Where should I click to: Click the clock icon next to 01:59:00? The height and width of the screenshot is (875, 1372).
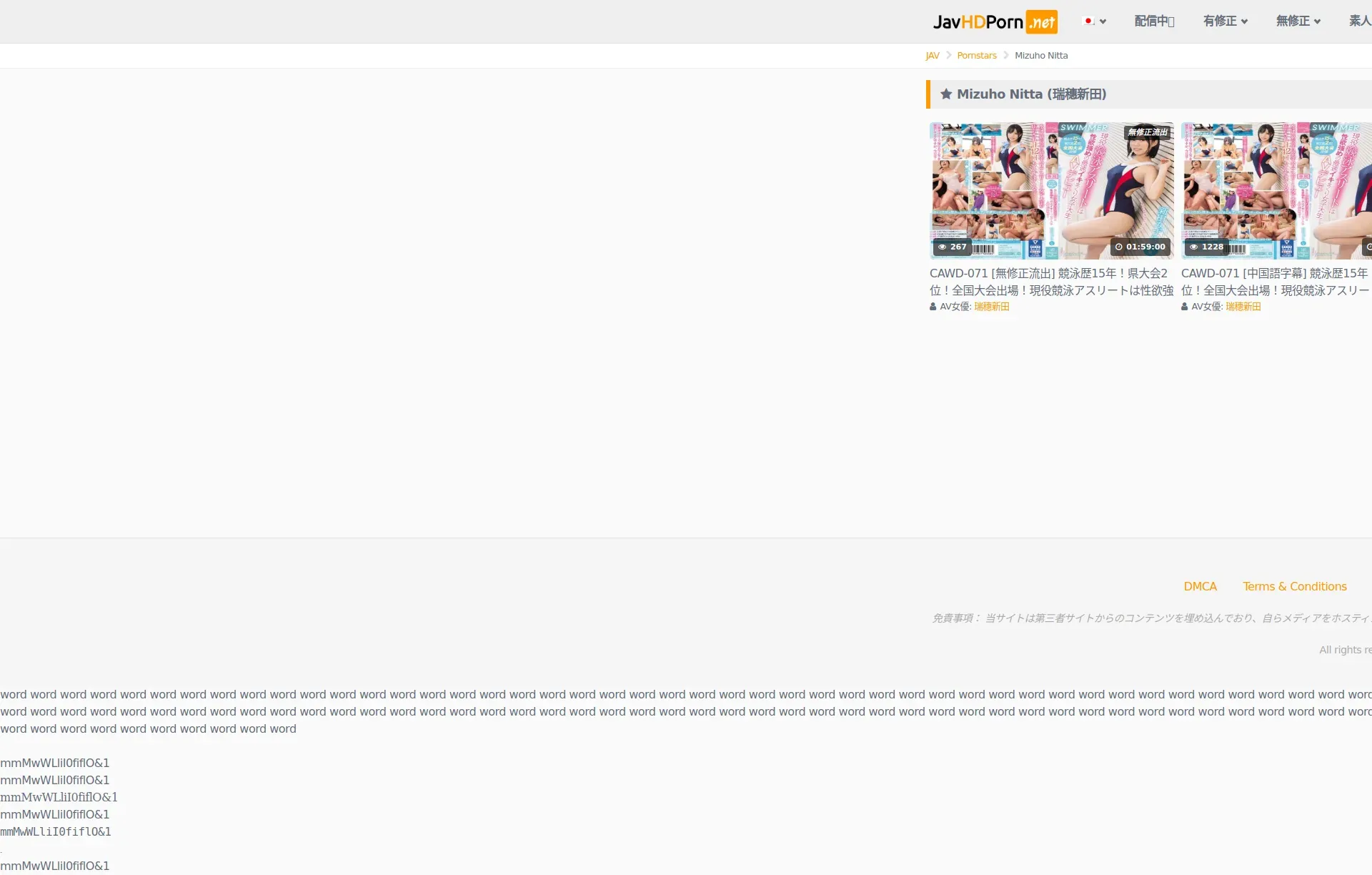point(1119,247)
